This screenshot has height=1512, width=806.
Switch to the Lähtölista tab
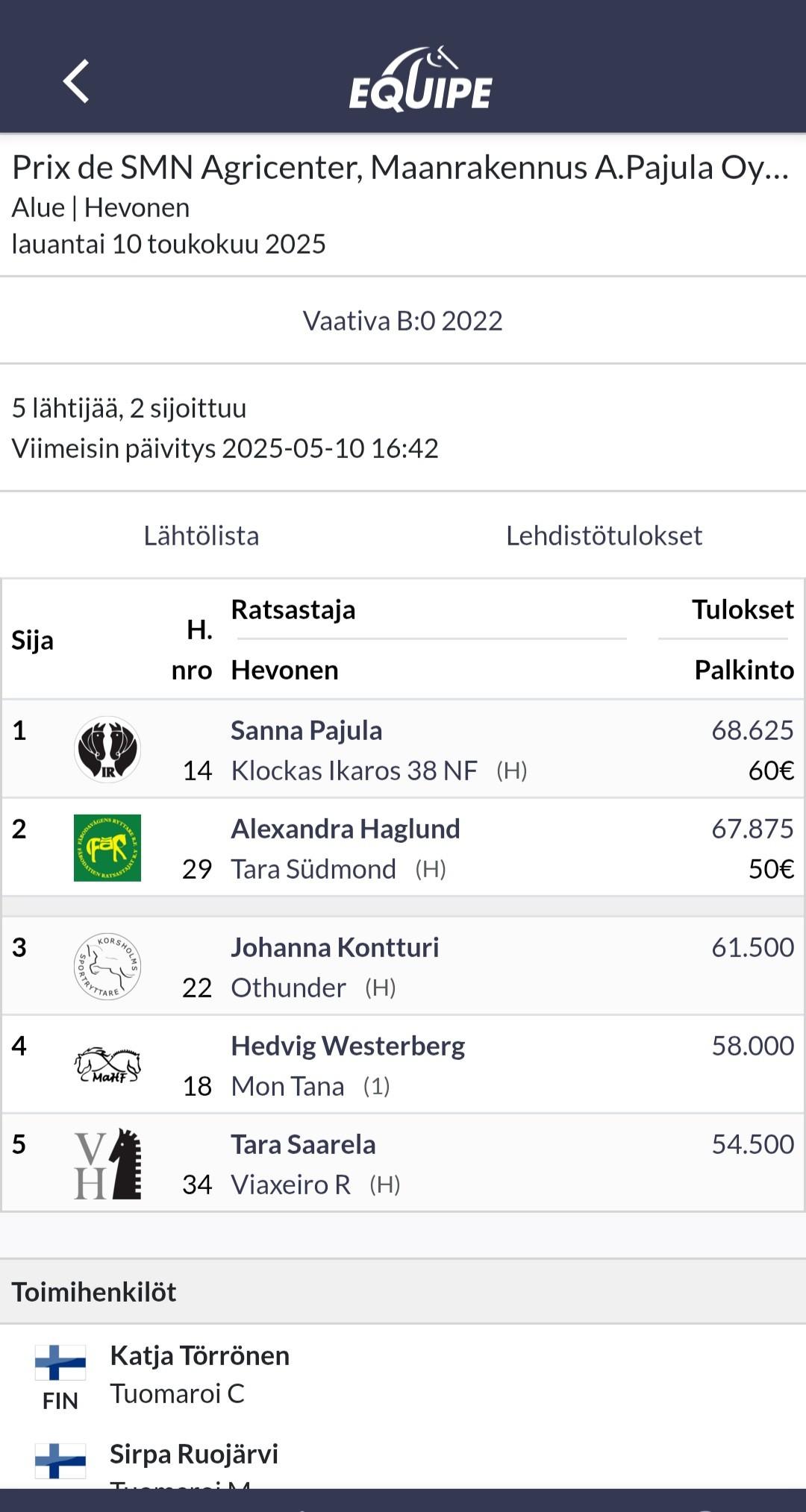pyautogui.click(x=201, y=536)
